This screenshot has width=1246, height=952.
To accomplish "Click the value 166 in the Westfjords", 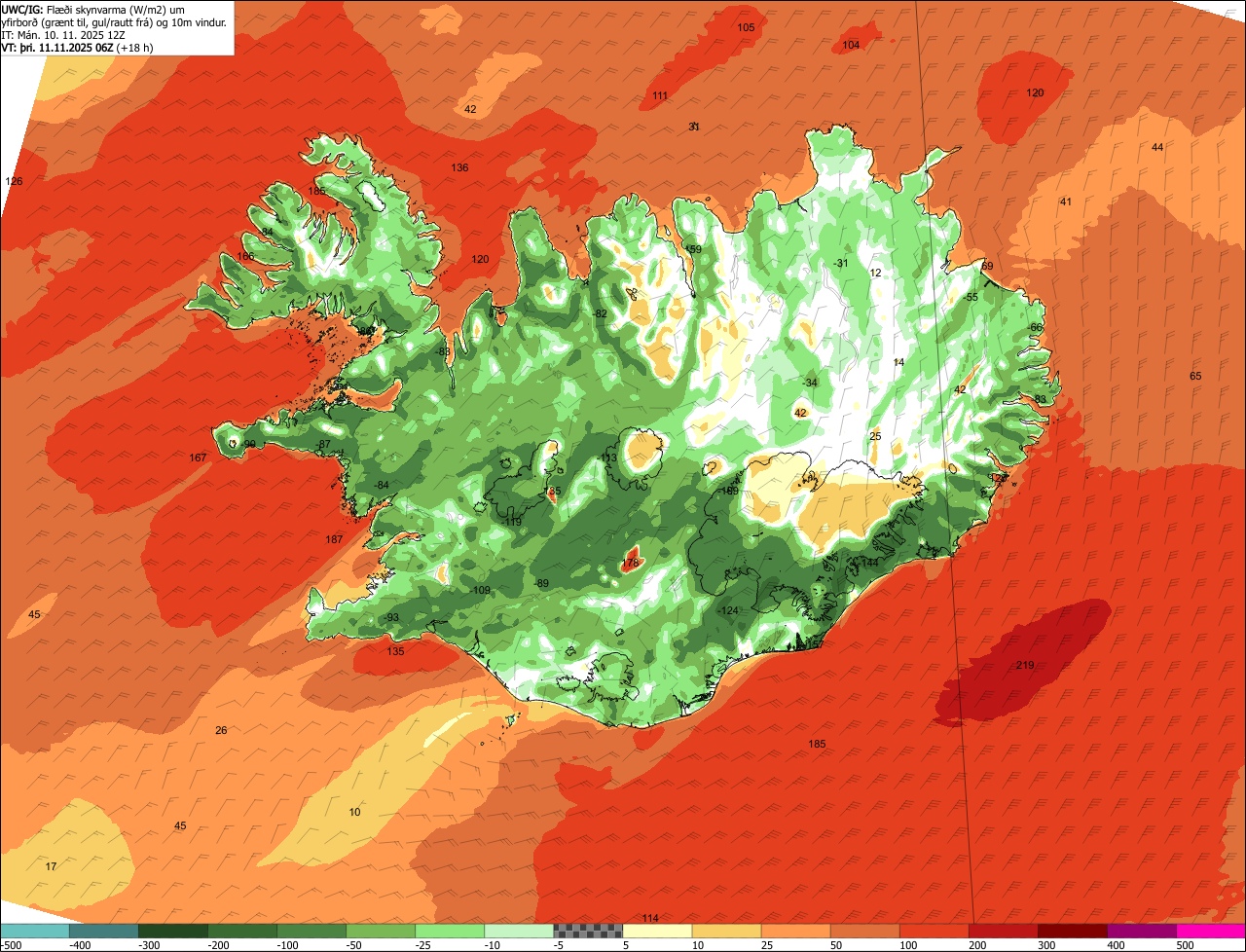I will click(244, 256).
